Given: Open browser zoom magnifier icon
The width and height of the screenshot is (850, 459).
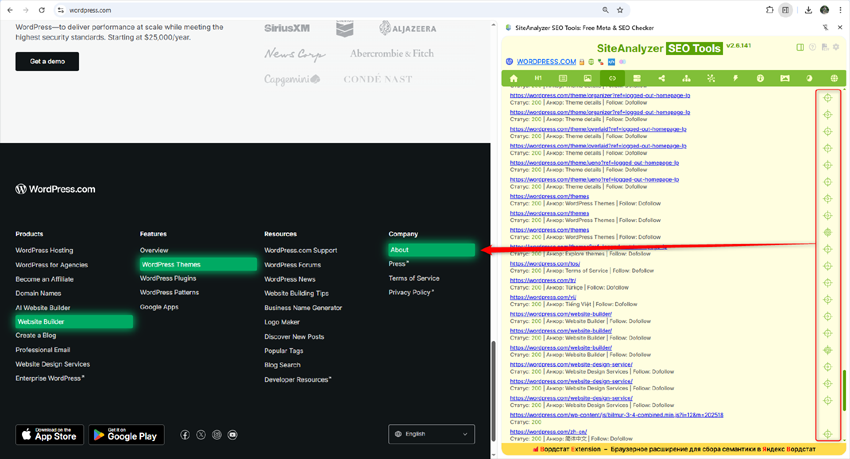Looking at the screenshot, I should tap(605, 10).
